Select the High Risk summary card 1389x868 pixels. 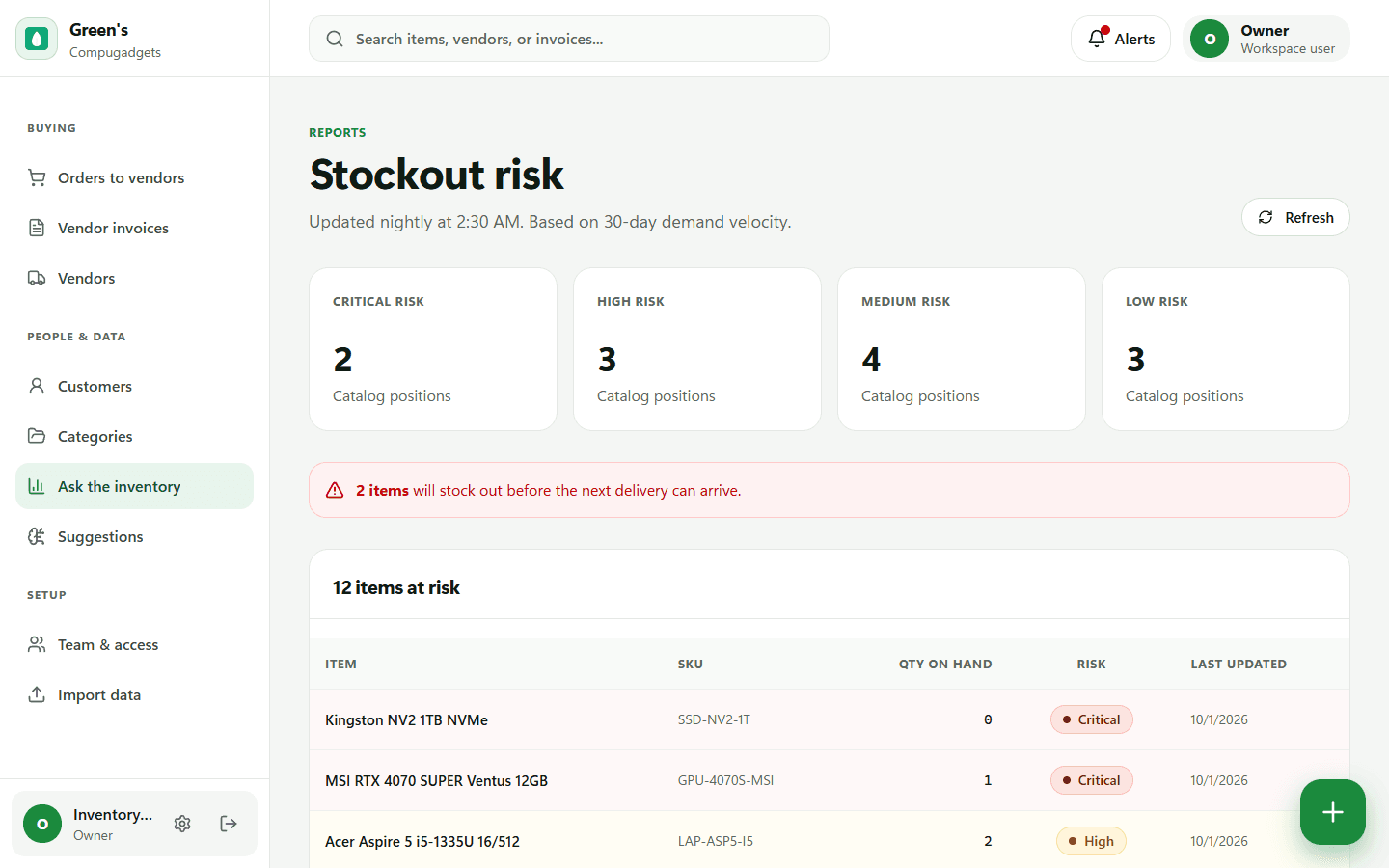pos(697,349)
